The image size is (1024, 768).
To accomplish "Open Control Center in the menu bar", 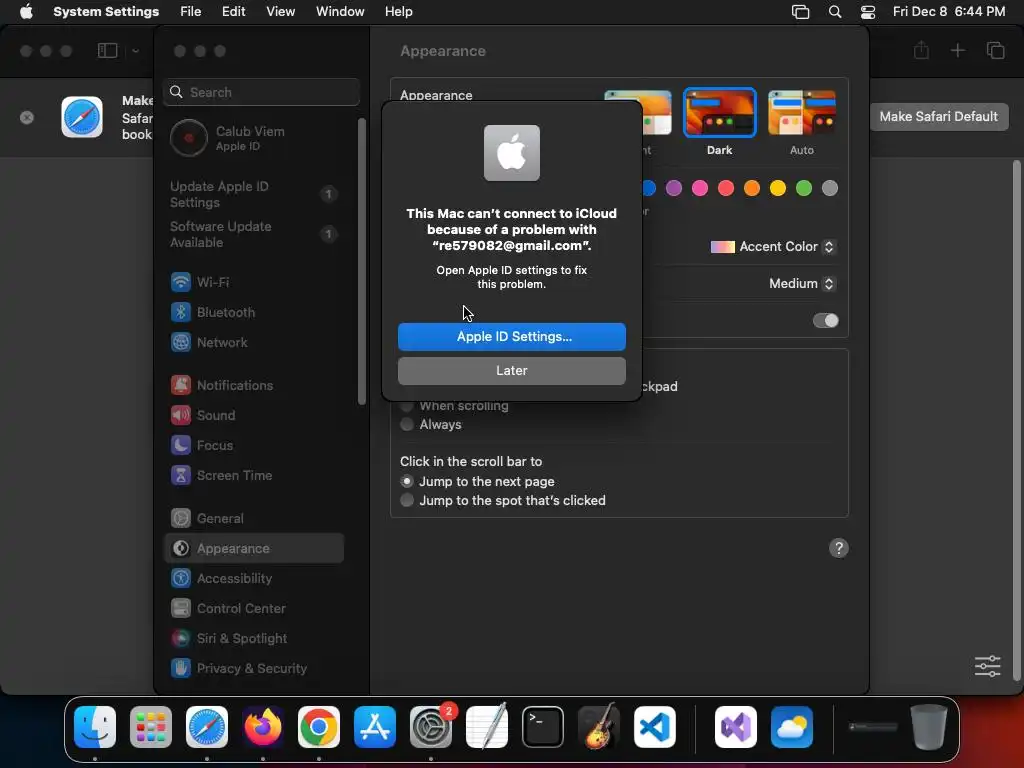I will pos(868,11).
